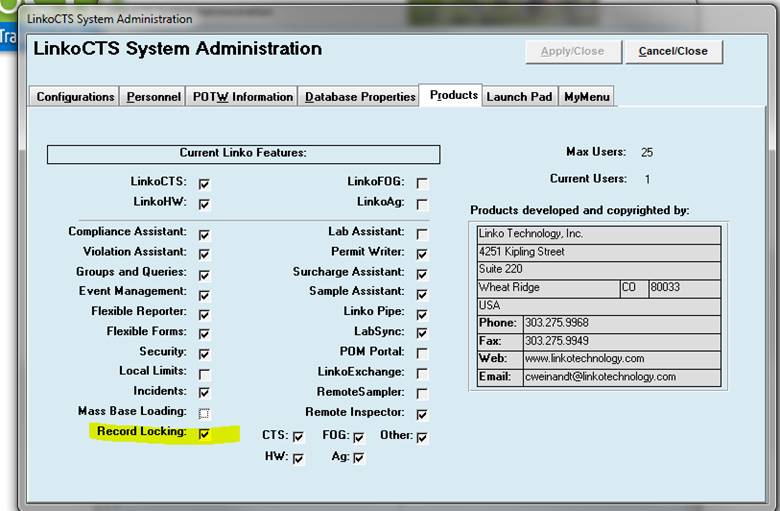Click the window title bar text
This screenshot has height=511, width=780.
(109, 19)
